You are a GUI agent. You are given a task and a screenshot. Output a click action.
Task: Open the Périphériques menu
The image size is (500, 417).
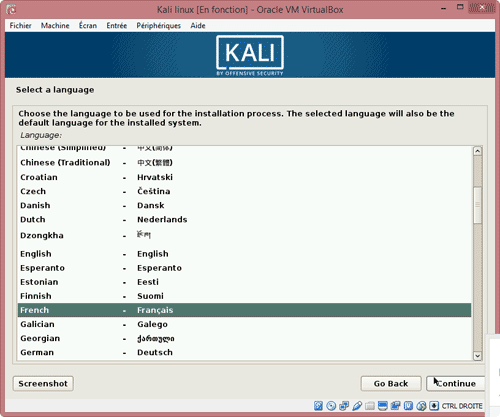(x=159, y=26)
